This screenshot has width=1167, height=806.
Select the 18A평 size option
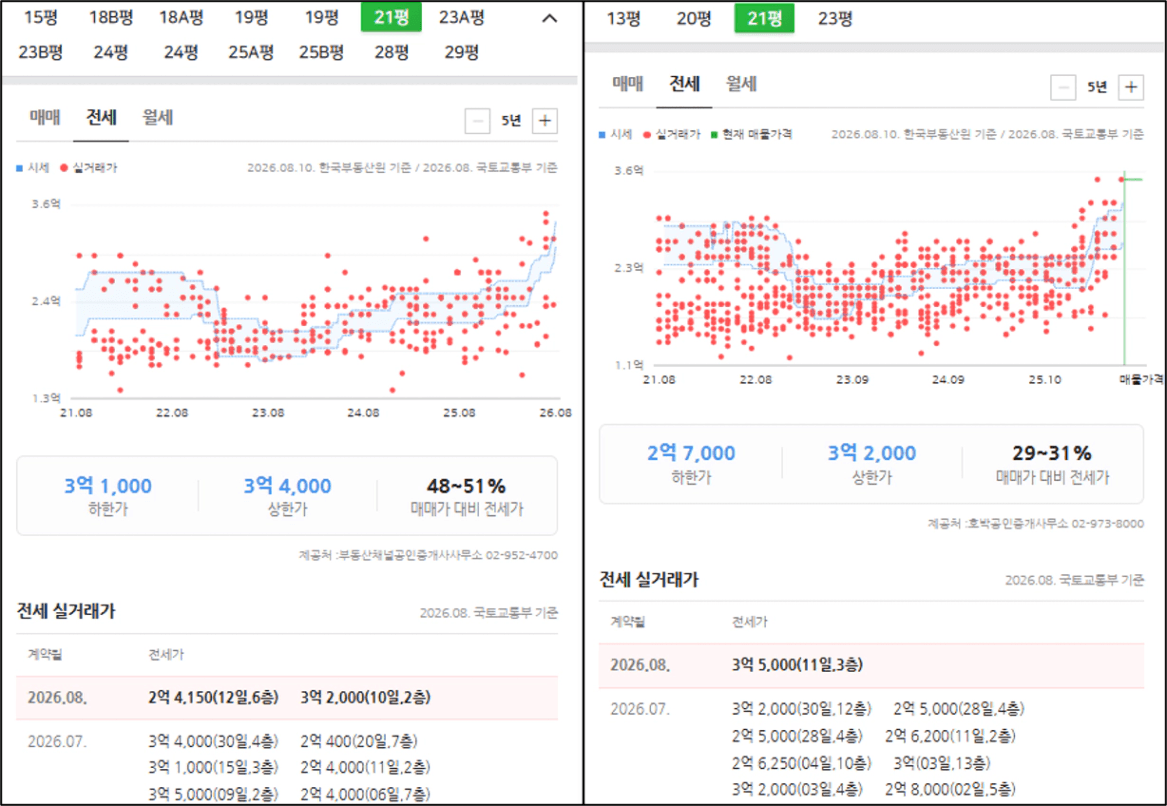pos(181,18)
